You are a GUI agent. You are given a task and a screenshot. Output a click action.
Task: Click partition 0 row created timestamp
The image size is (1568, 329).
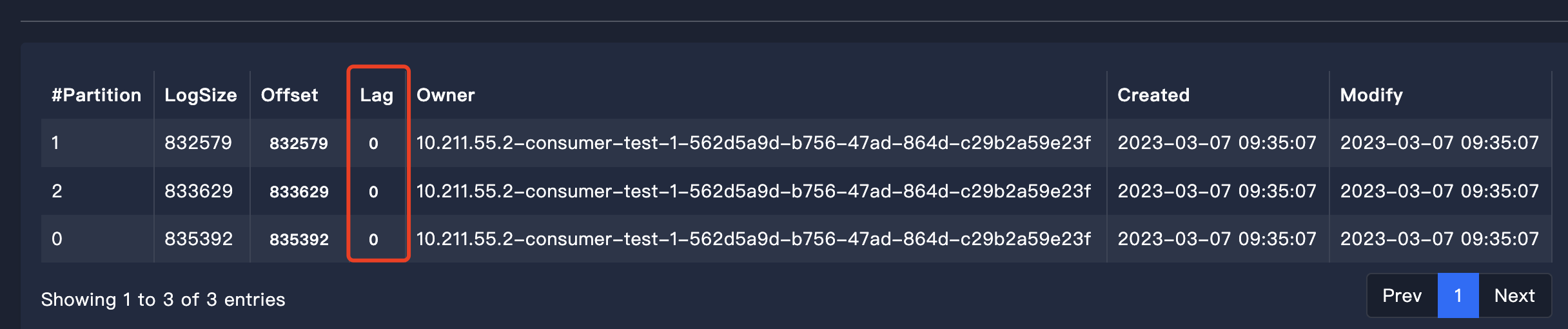pos(1217,239)
